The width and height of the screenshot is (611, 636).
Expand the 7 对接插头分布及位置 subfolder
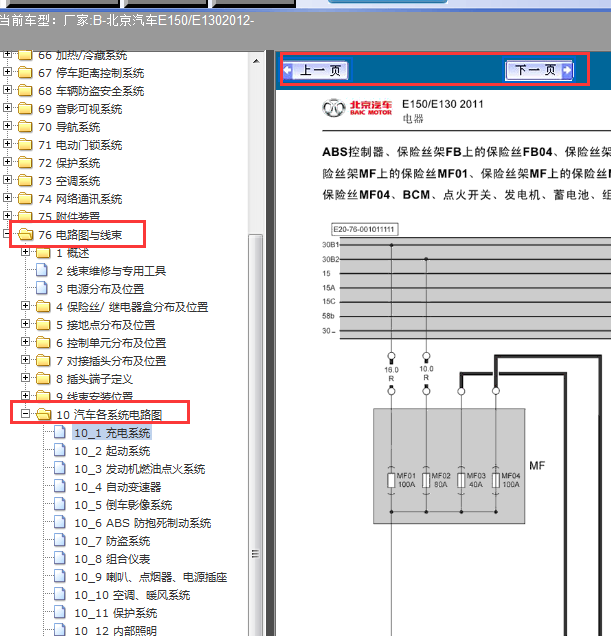point(25,359)
